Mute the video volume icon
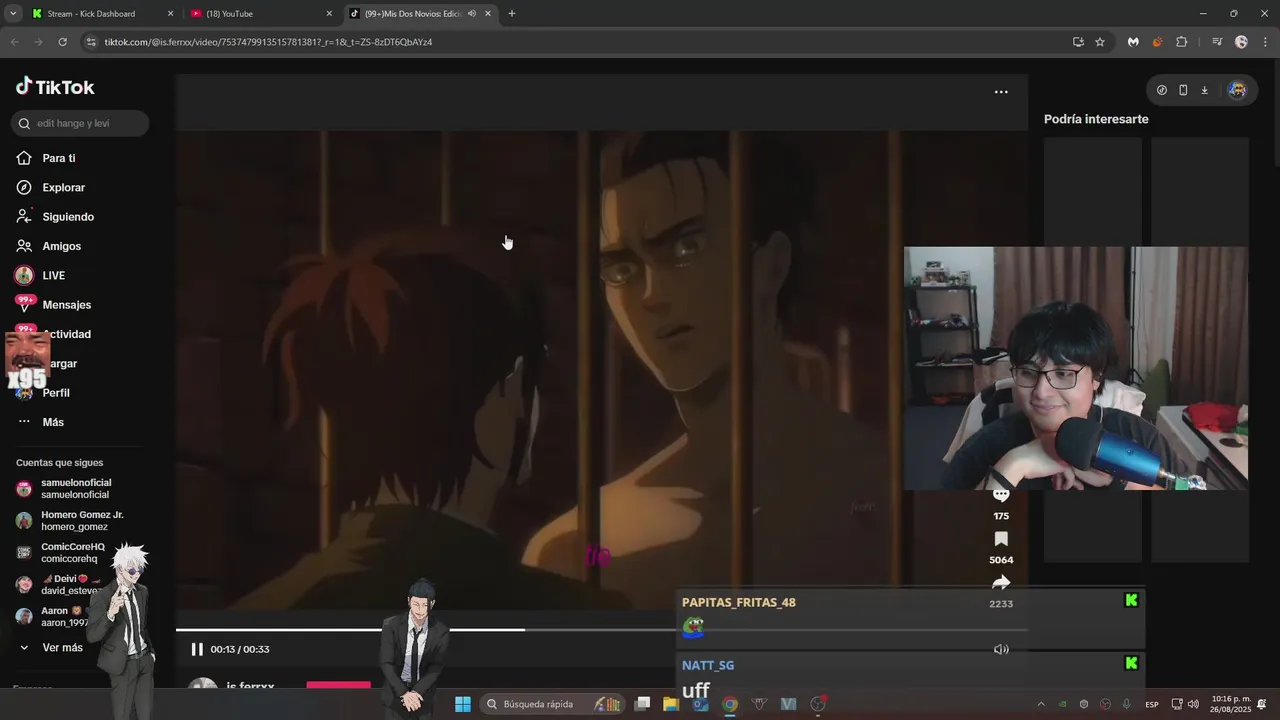Viewport: 1280px width, 720px height. coord(1001,650)
